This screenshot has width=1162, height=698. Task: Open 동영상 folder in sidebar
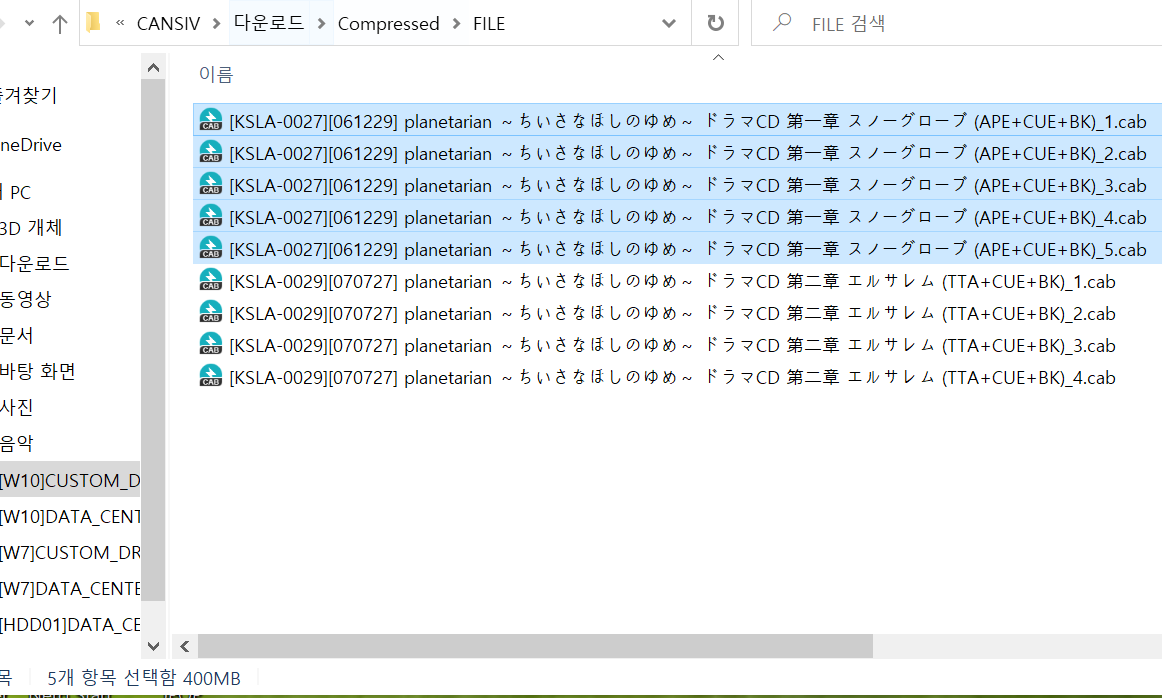coord(25,299)
